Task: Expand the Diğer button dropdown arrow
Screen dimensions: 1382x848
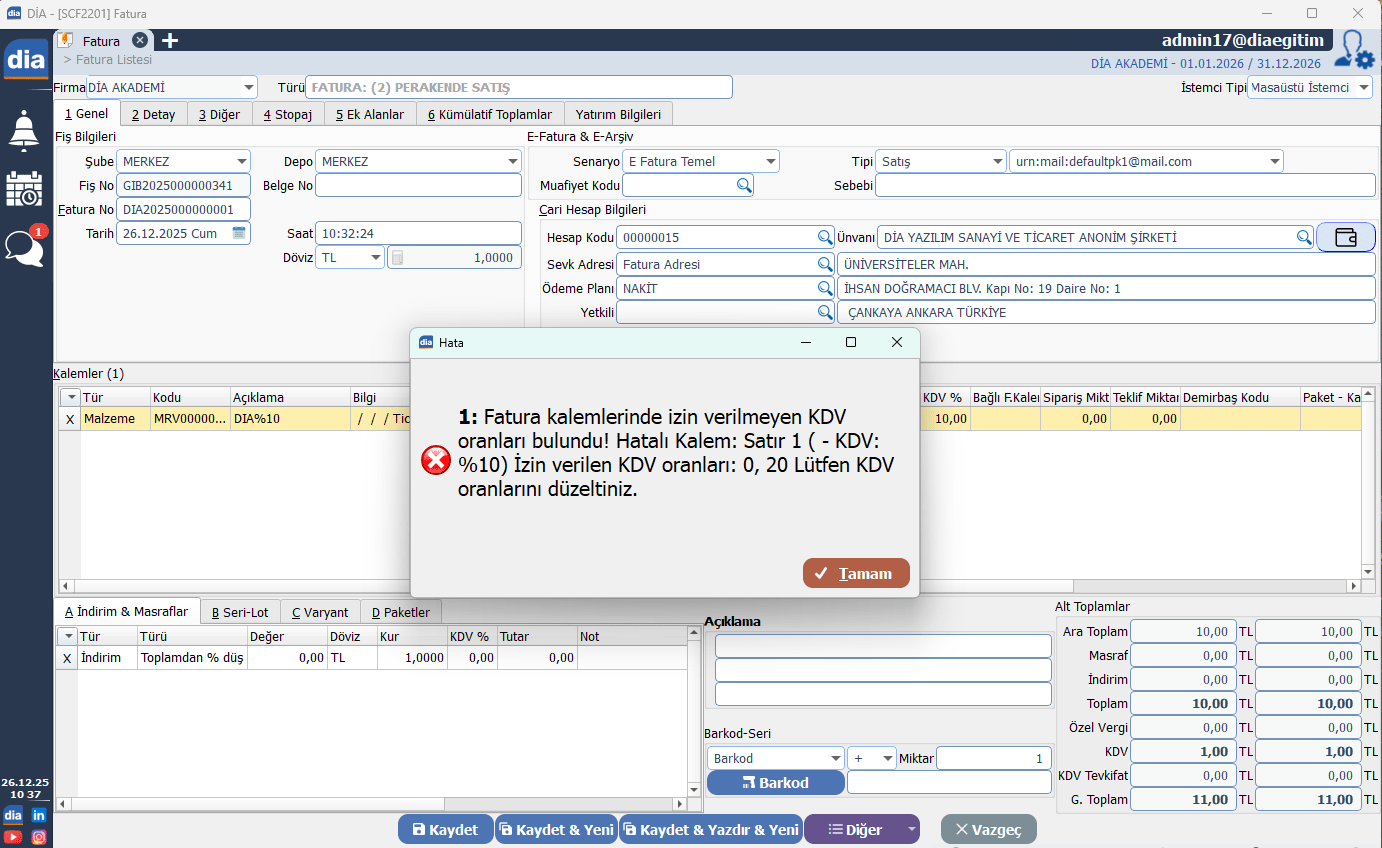Action: 910,830
